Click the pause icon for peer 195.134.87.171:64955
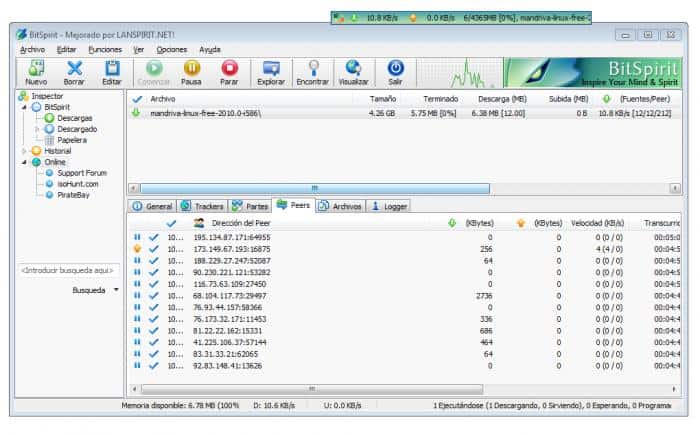This screenshot has height=435, width=700. (138, 237)
